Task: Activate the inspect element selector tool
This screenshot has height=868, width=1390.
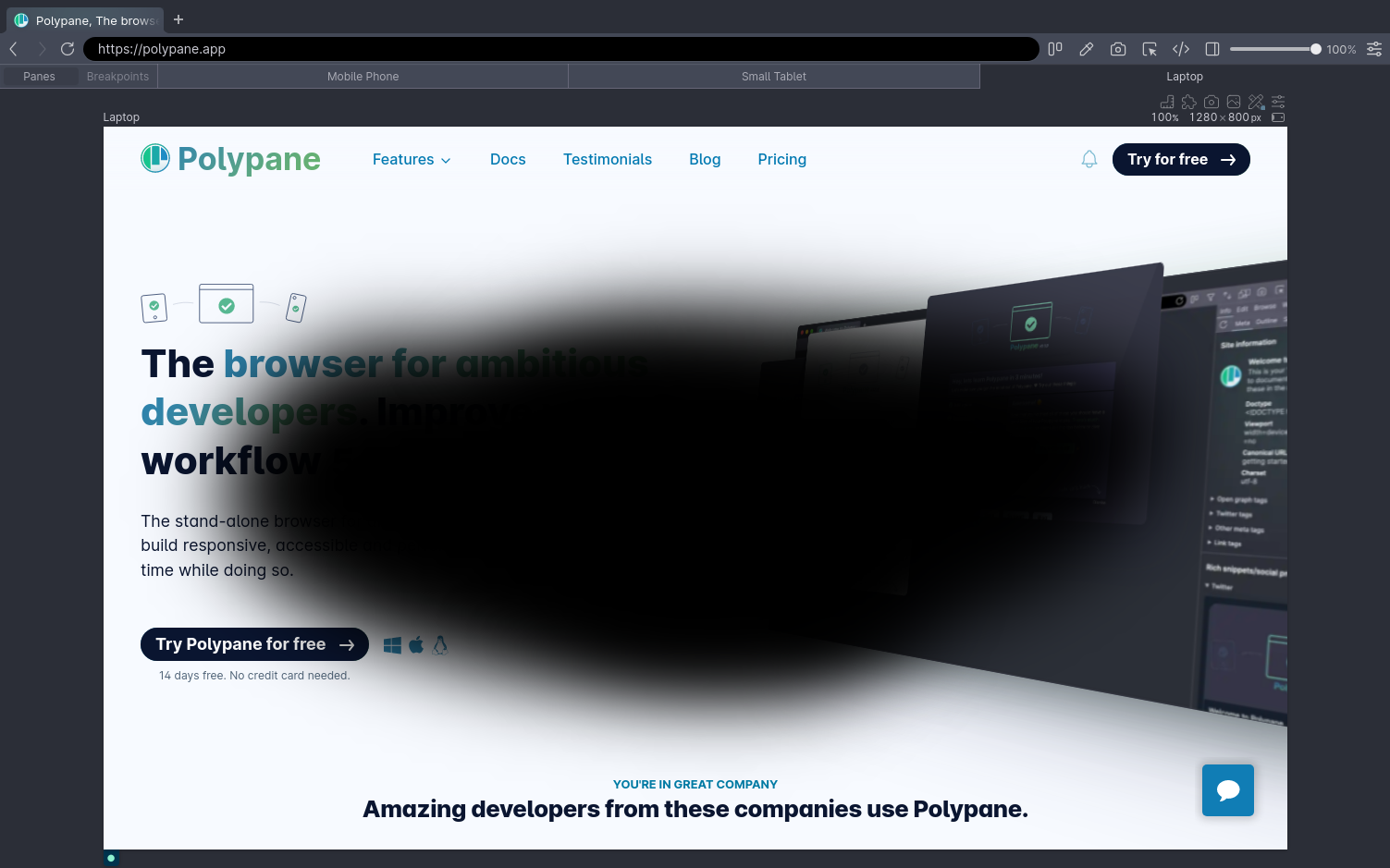Action: tap(1150, 49)
